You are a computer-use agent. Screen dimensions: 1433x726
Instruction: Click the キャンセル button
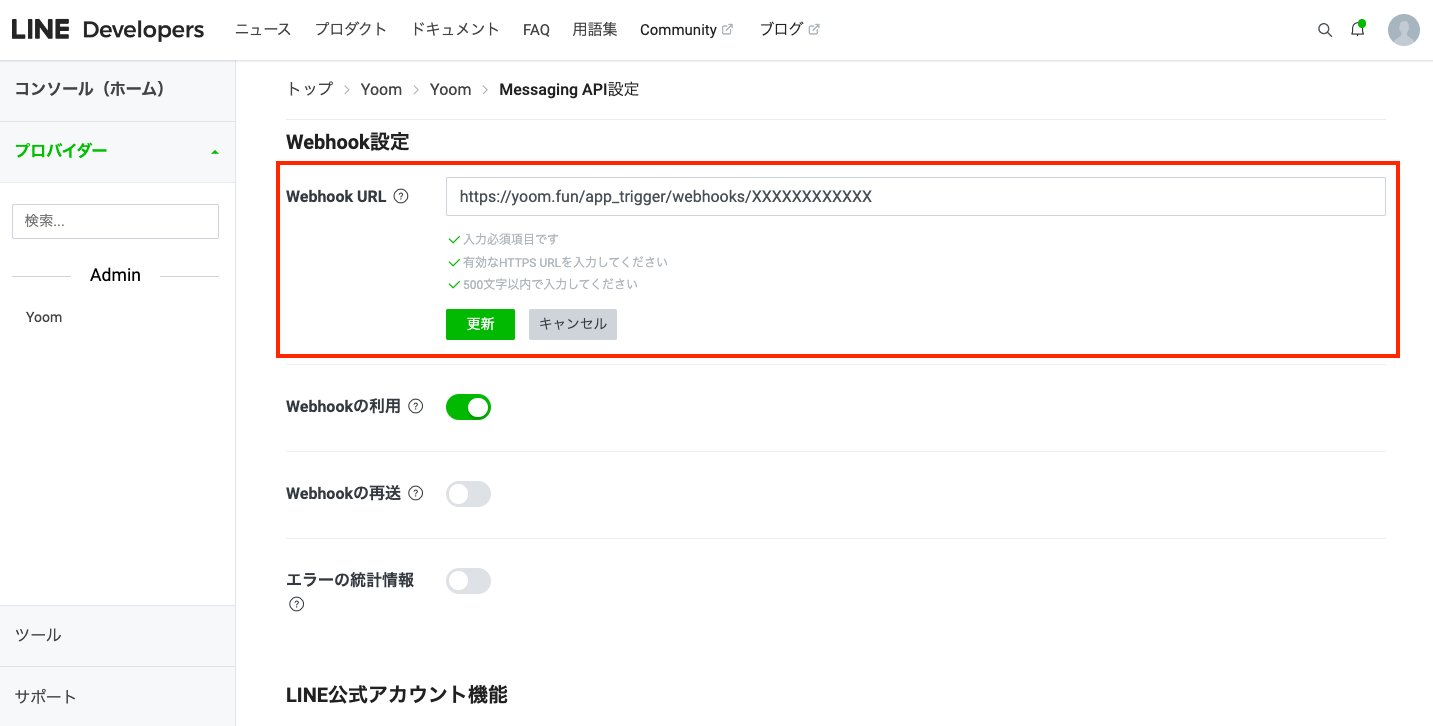pos(573,324)
